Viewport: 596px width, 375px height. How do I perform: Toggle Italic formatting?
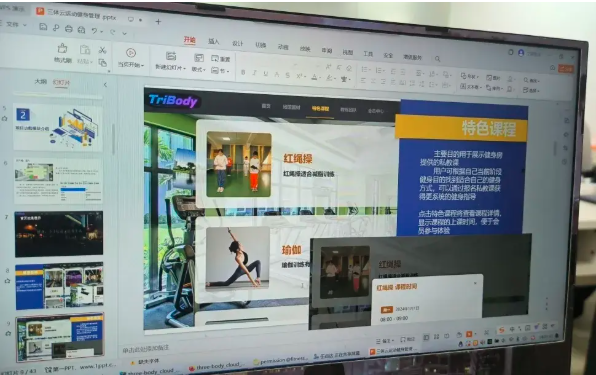[254, 73]
